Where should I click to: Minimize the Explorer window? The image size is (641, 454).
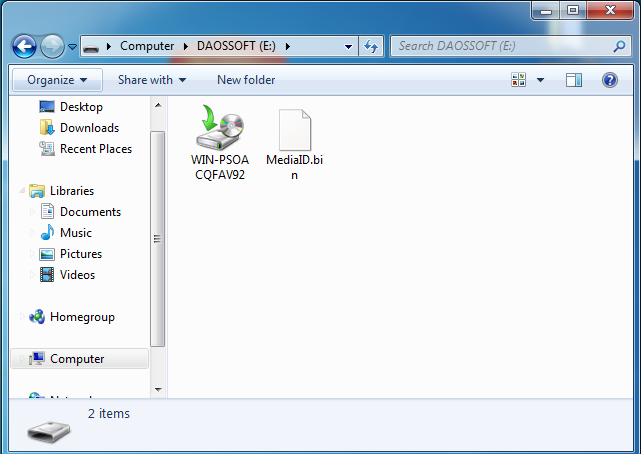(545, 10)
